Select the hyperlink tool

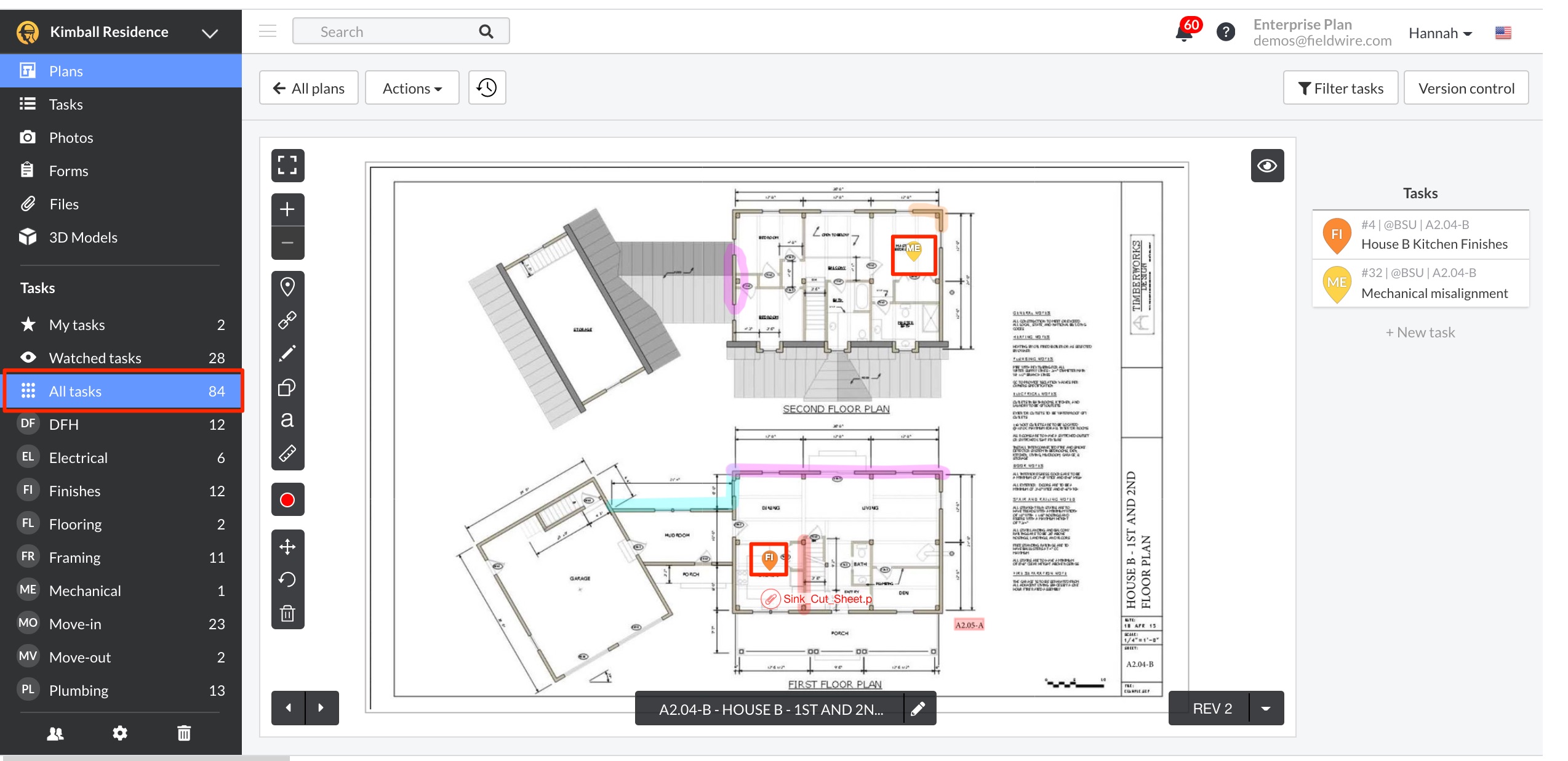click(287, 320)
